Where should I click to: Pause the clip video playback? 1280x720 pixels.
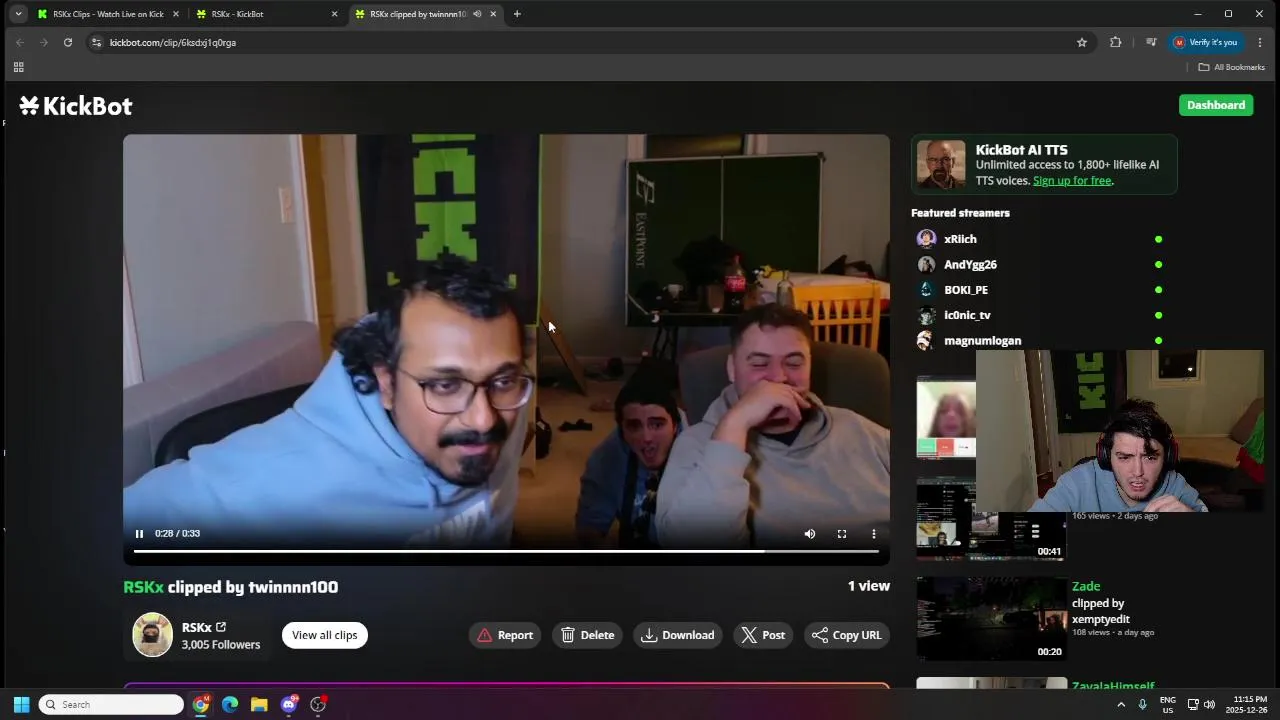139,534
